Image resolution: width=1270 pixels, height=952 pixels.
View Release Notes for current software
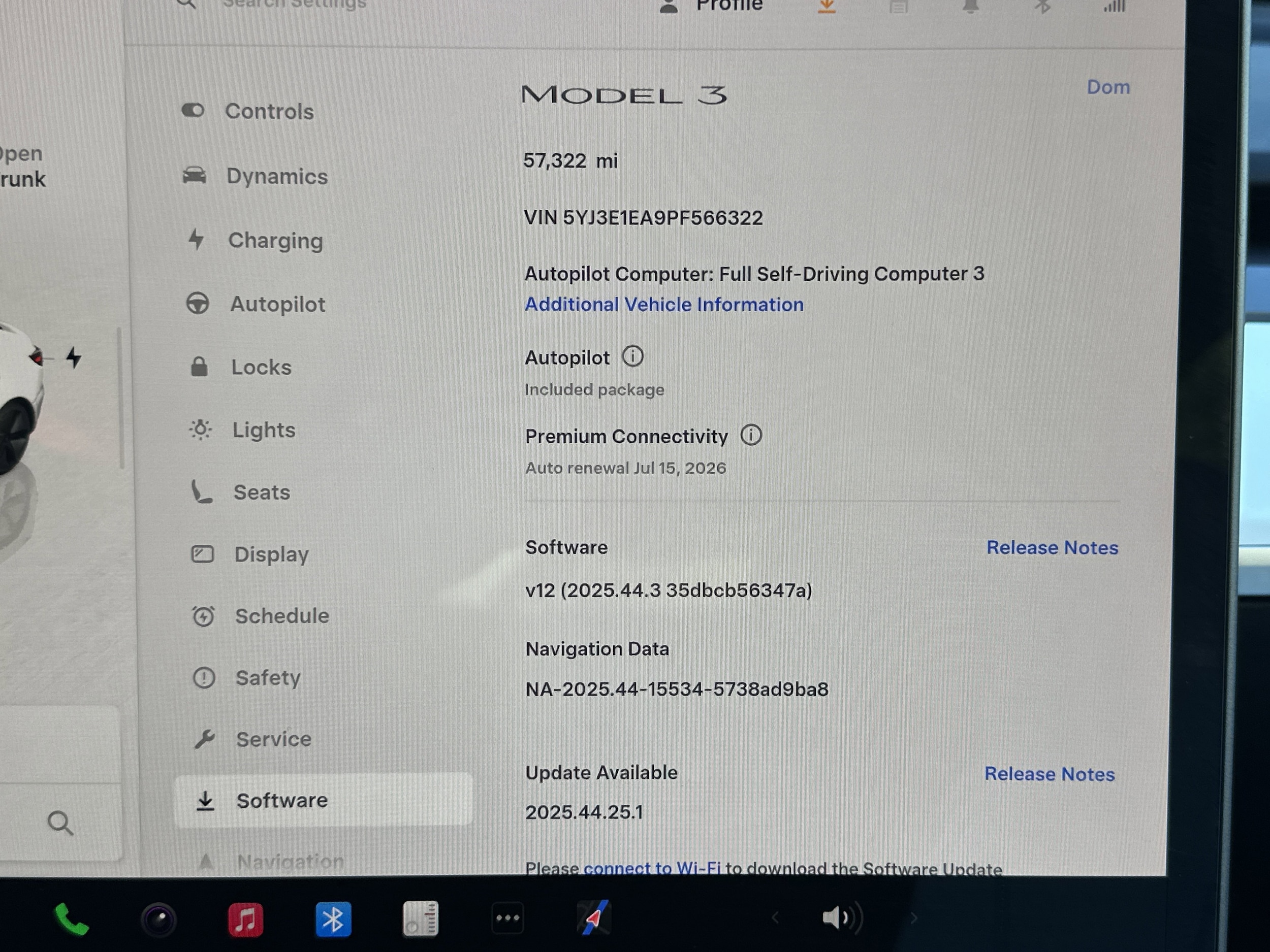(1052, 547)
